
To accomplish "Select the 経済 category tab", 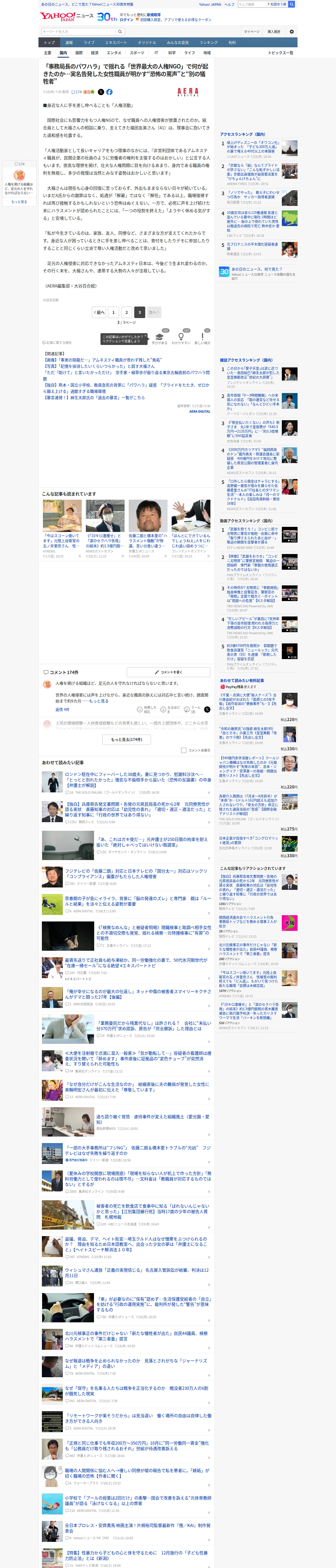I will (94, 53).
